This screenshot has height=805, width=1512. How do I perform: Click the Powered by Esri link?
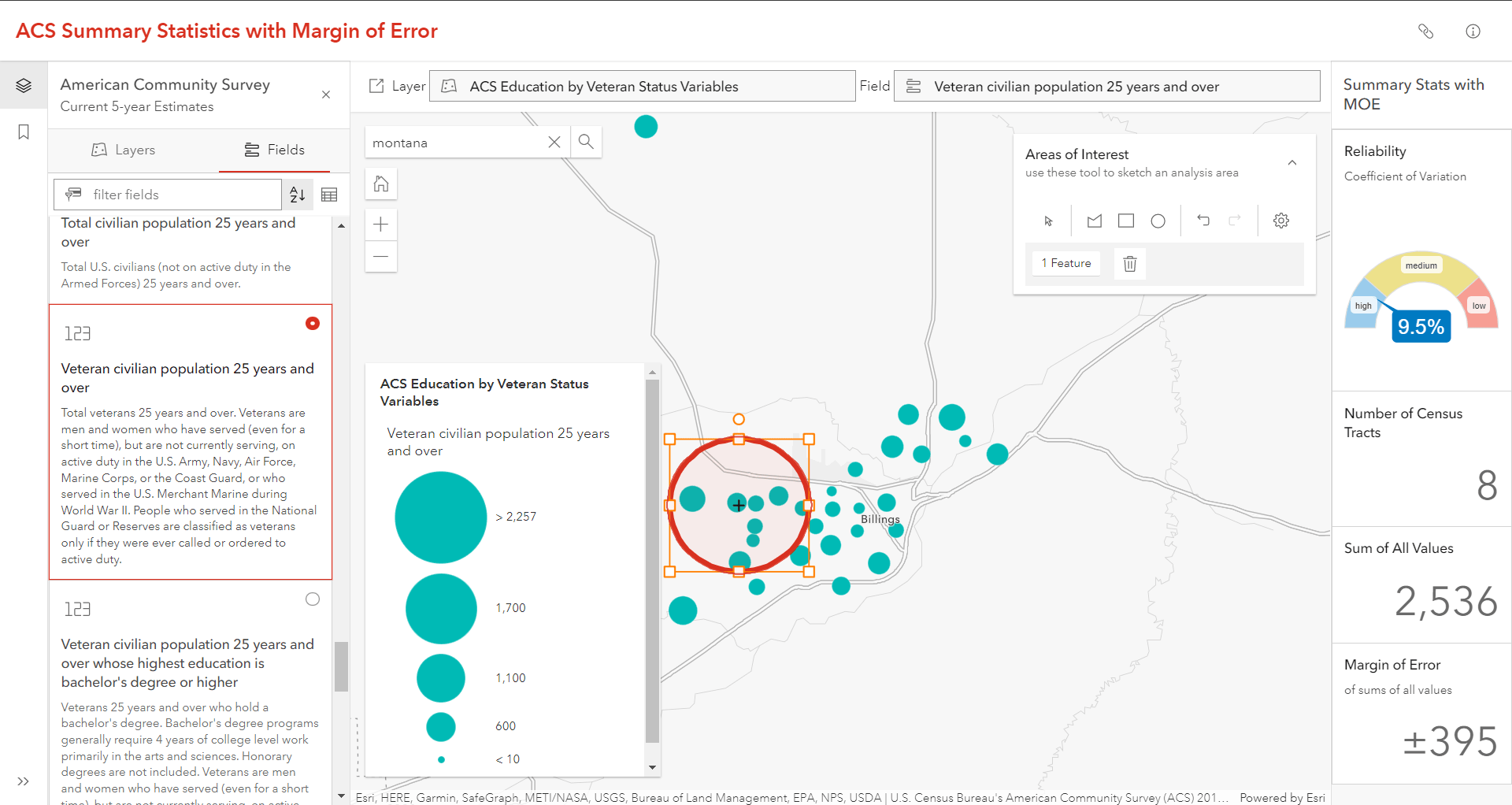(1282, 798)
